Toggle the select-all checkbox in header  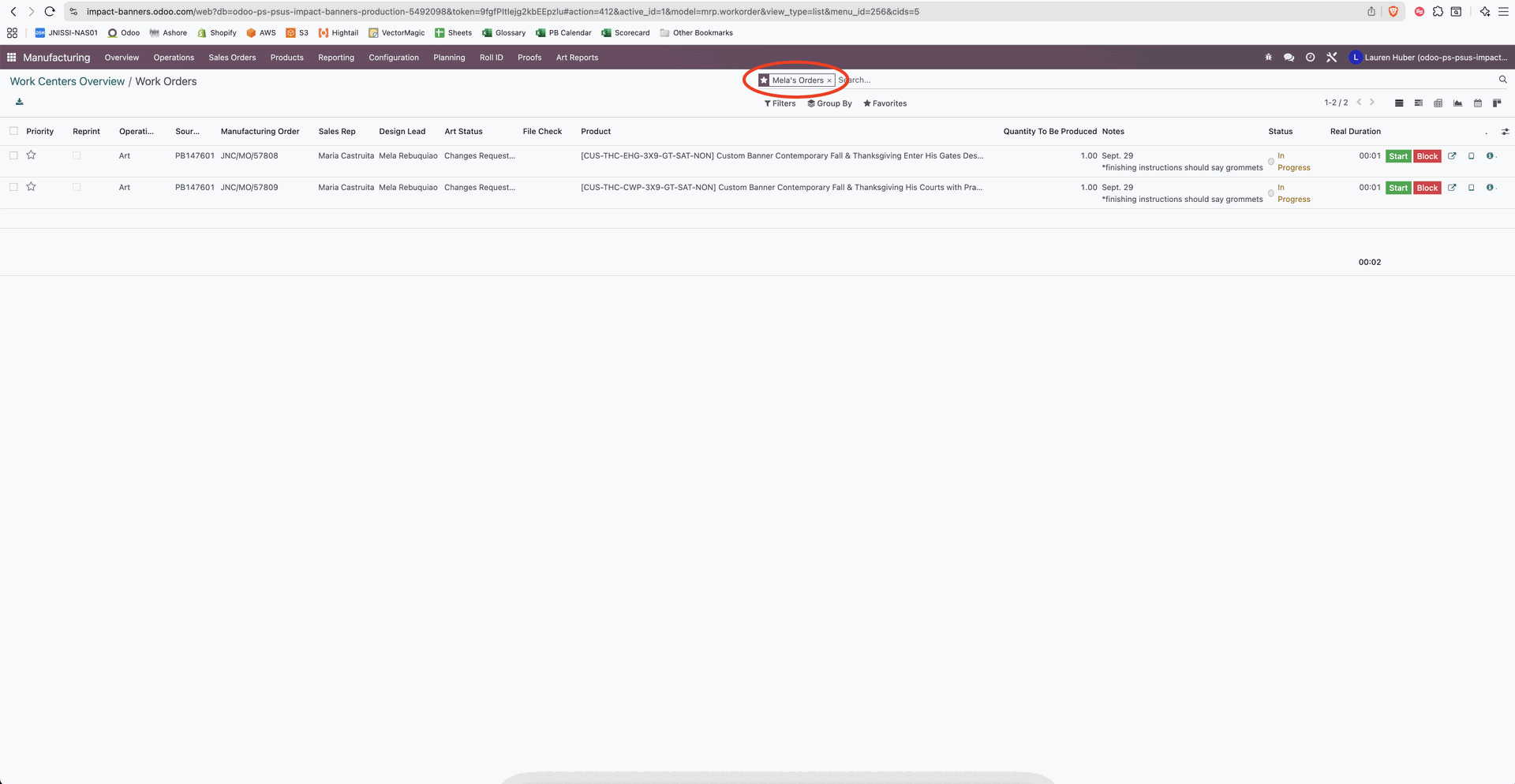[x=13, y=132]
